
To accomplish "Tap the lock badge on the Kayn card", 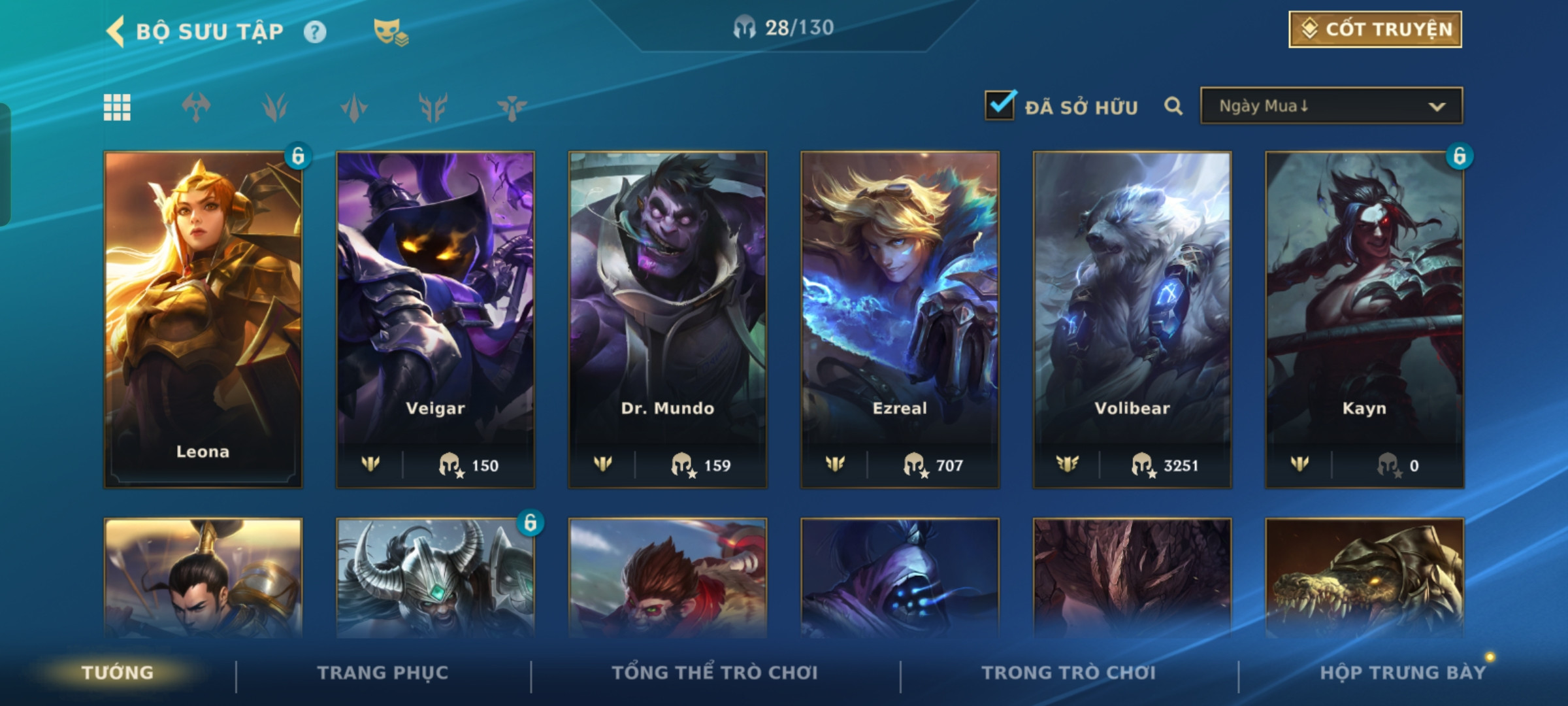I will (1459, 156).
